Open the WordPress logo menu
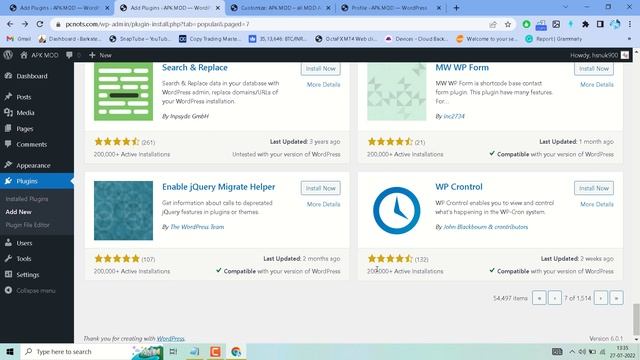640x360 pixels. (8, 55)
